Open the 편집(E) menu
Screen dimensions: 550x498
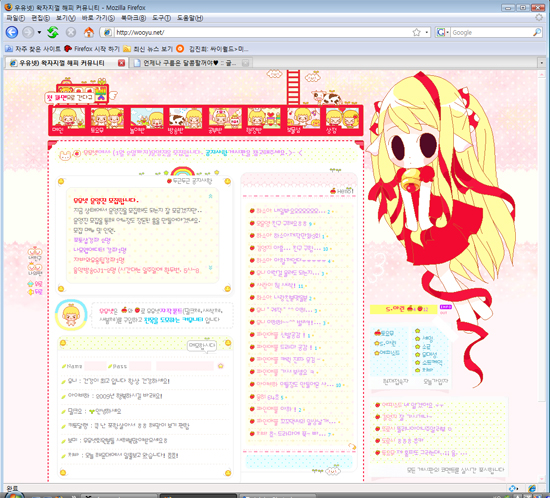point(40,18)
